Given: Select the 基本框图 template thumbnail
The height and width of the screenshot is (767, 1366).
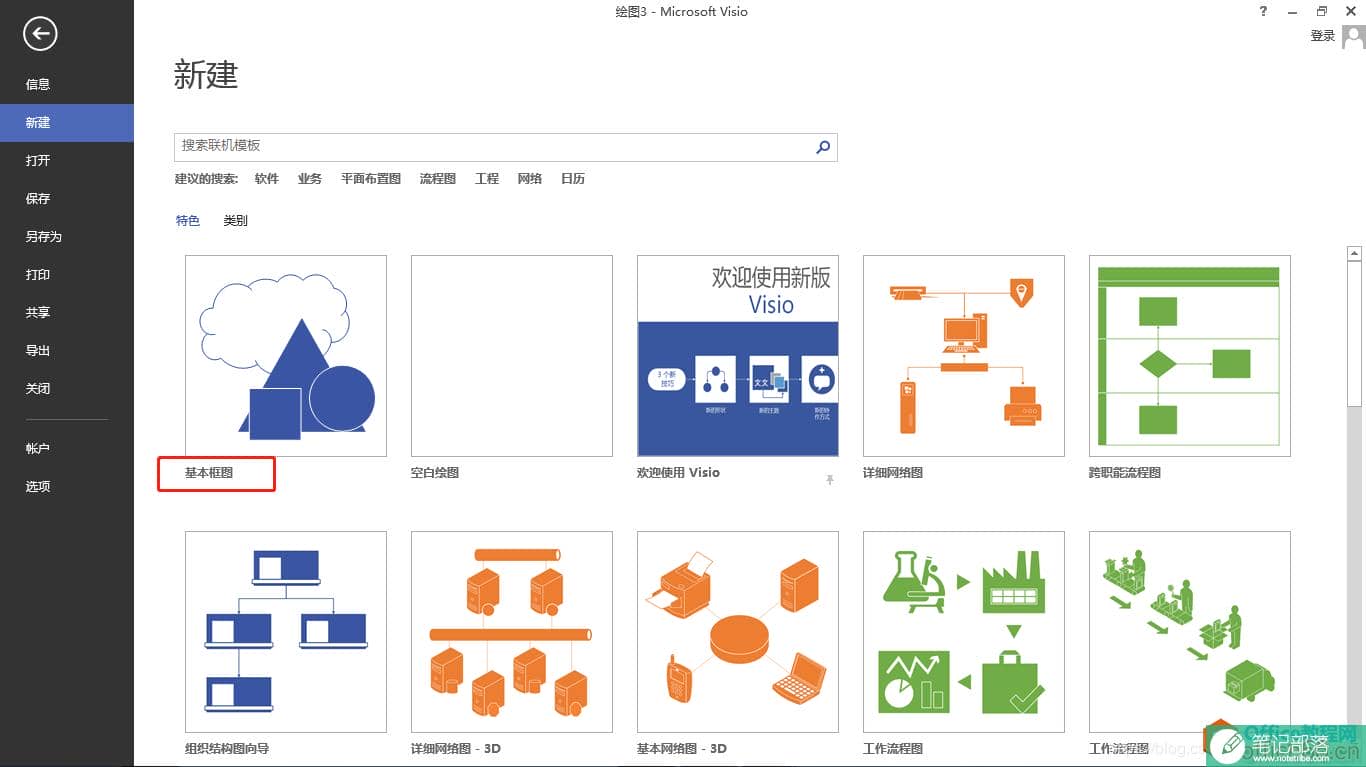Looking at the screenshot, I should tap(286, 356).
